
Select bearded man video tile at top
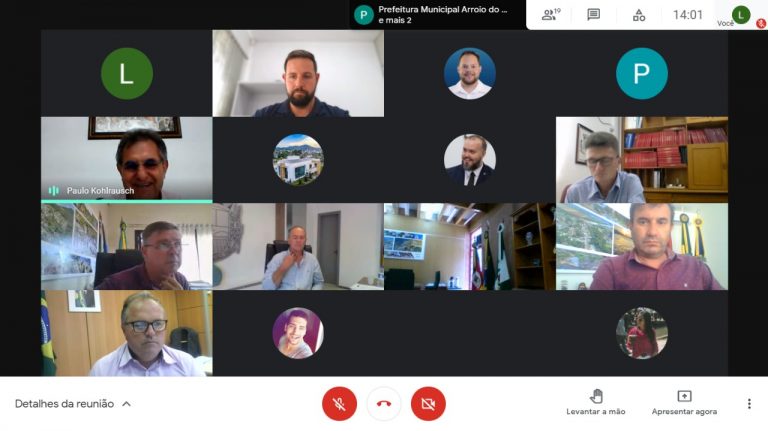pyautogui.click(x=298, y=73)
